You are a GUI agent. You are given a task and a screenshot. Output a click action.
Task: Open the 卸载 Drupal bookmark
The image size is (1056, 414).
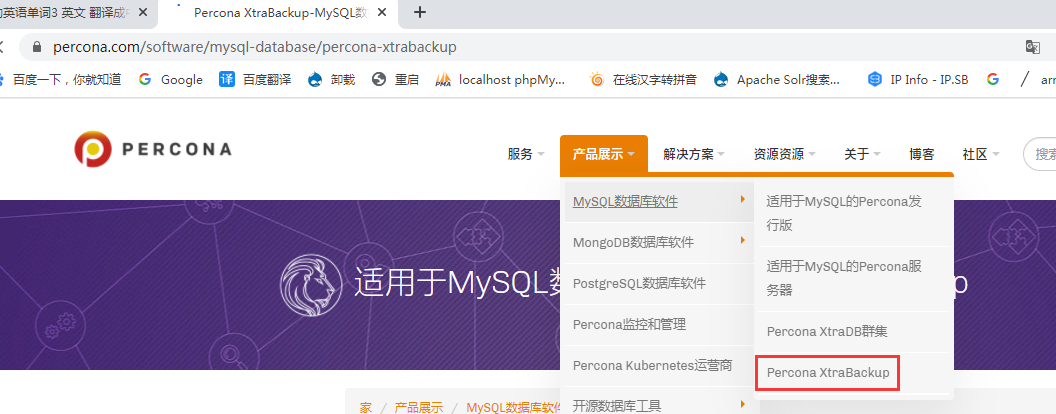[x=331, y=79]
